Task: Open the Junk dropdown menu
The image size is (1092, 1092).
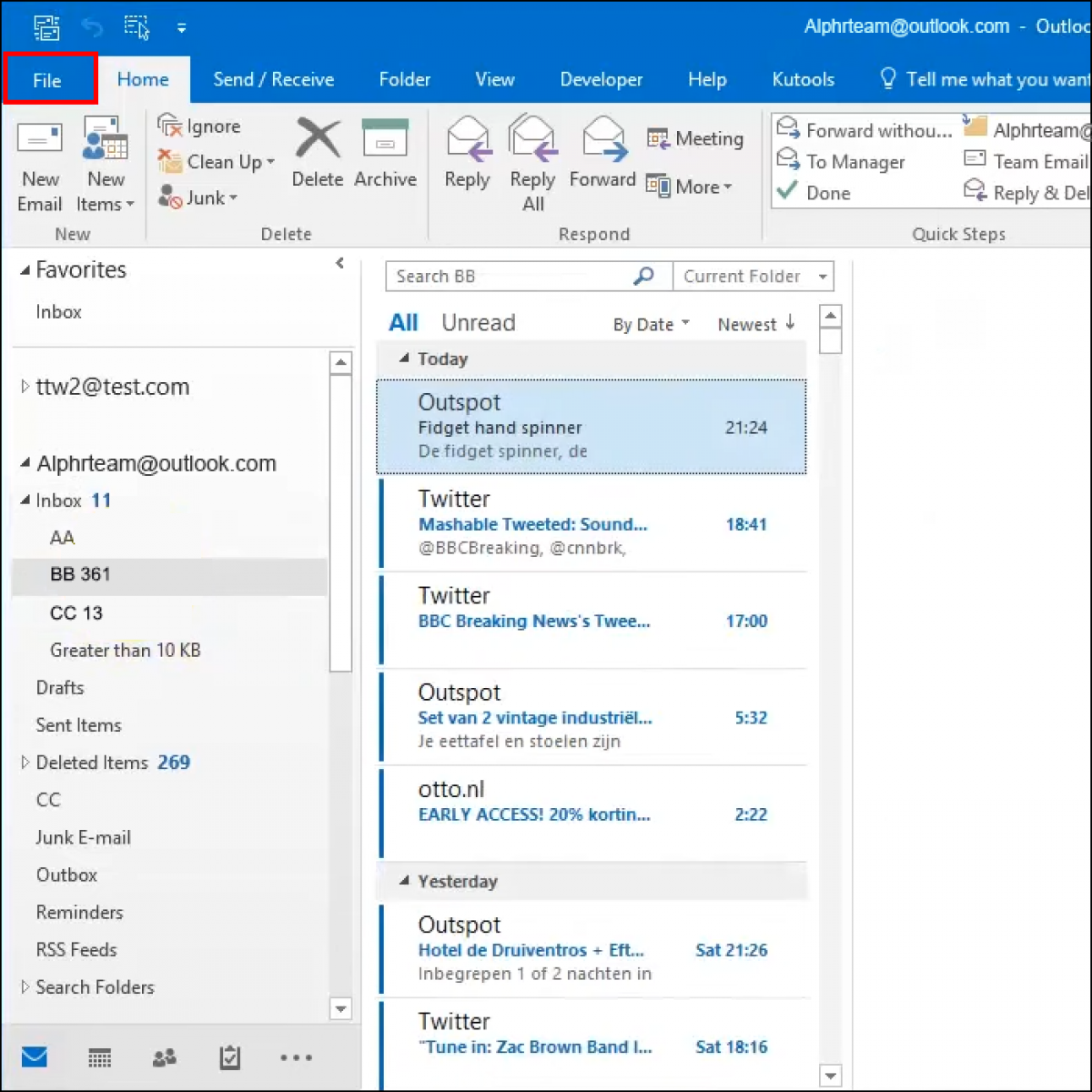Action: point(198,197)
